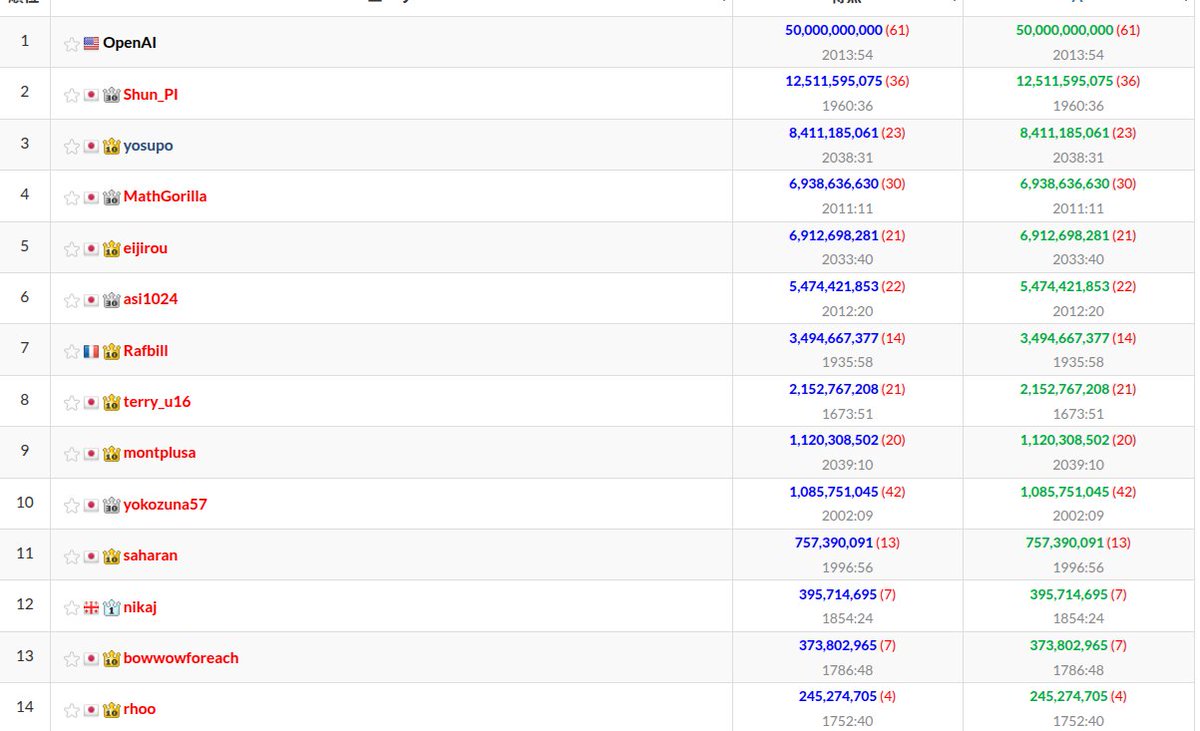Open the montplusa user profile link
Screen dimensions: 1200x731
coord(160,453)
